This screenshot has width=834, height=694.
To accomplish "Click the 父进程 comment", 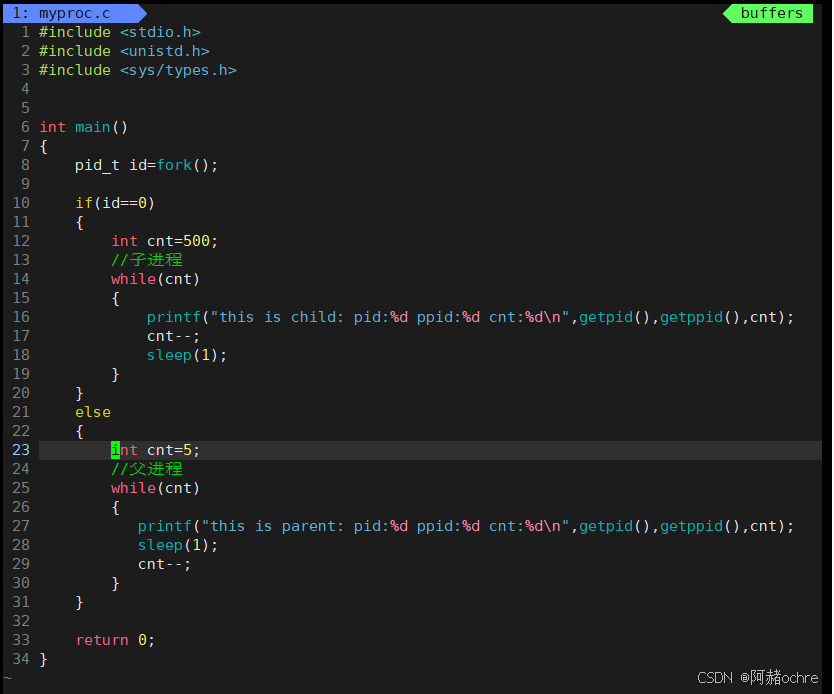I will [147, 469].
